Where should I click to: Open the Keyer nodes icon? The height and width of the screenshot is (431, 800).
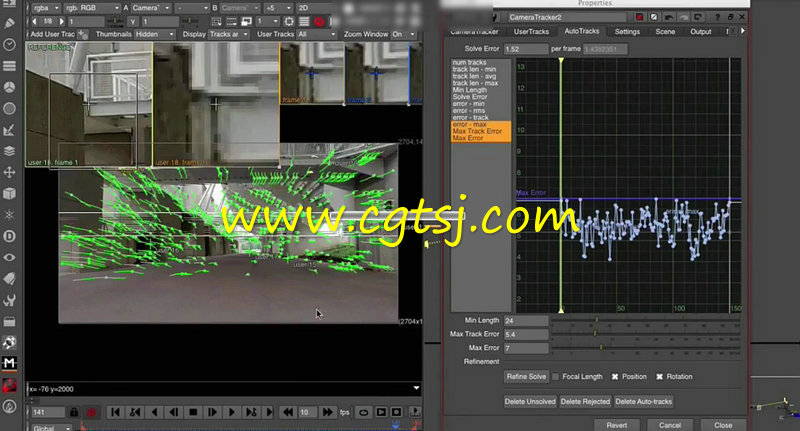point(9,130)
